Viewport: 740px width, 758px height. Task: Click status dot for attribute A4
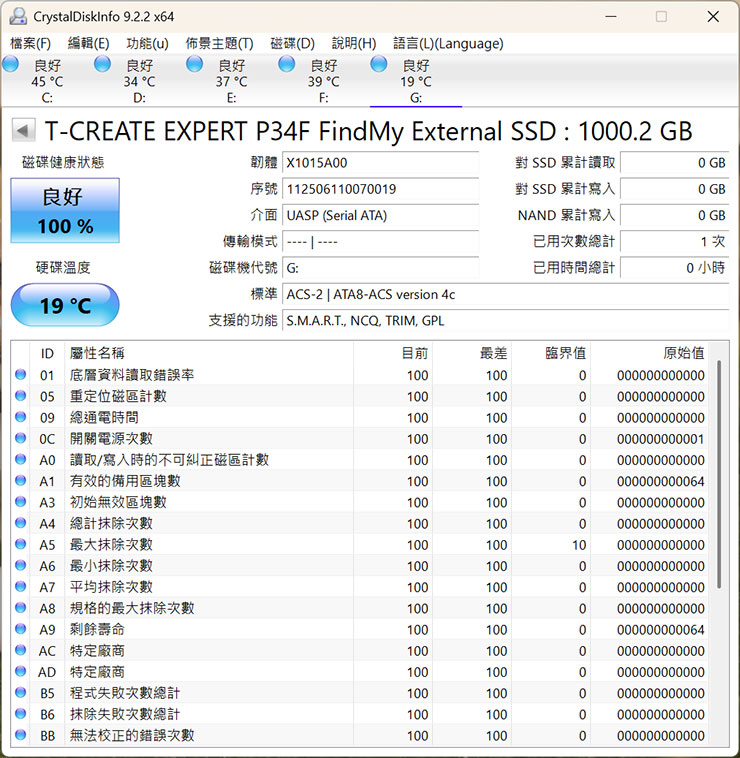pos(20,523)
